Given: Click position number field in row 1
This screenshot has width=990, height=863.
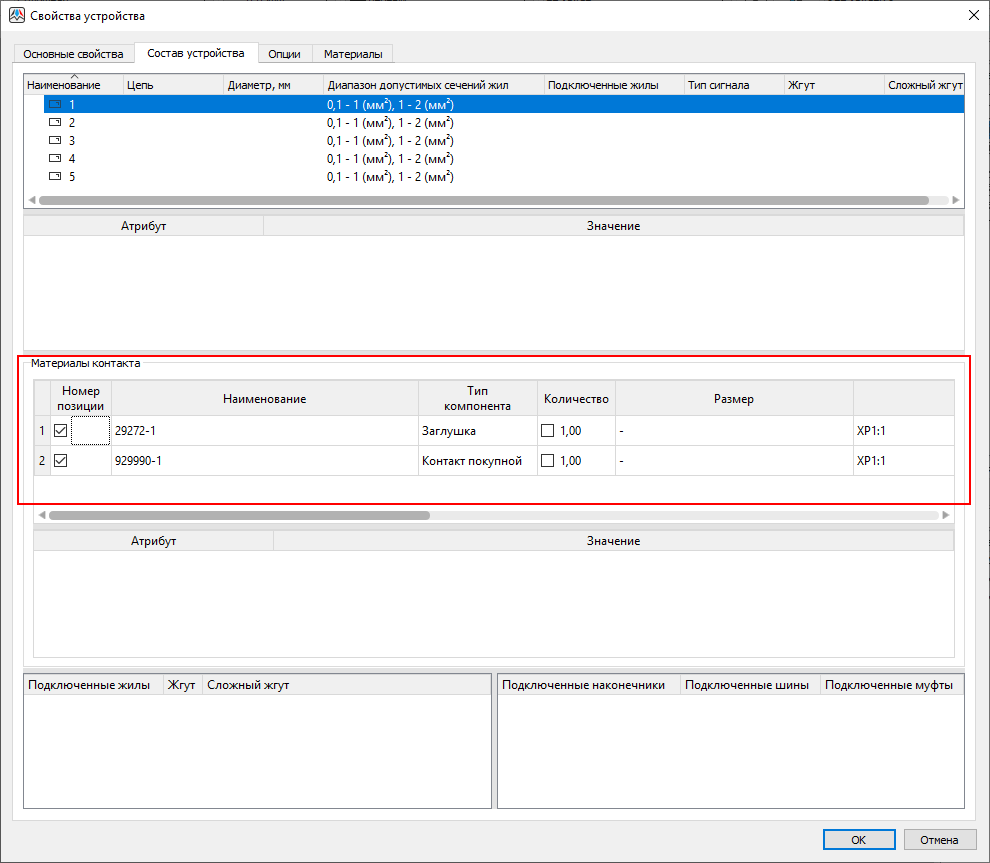Looking at the screenshot, I should (91, 431).
